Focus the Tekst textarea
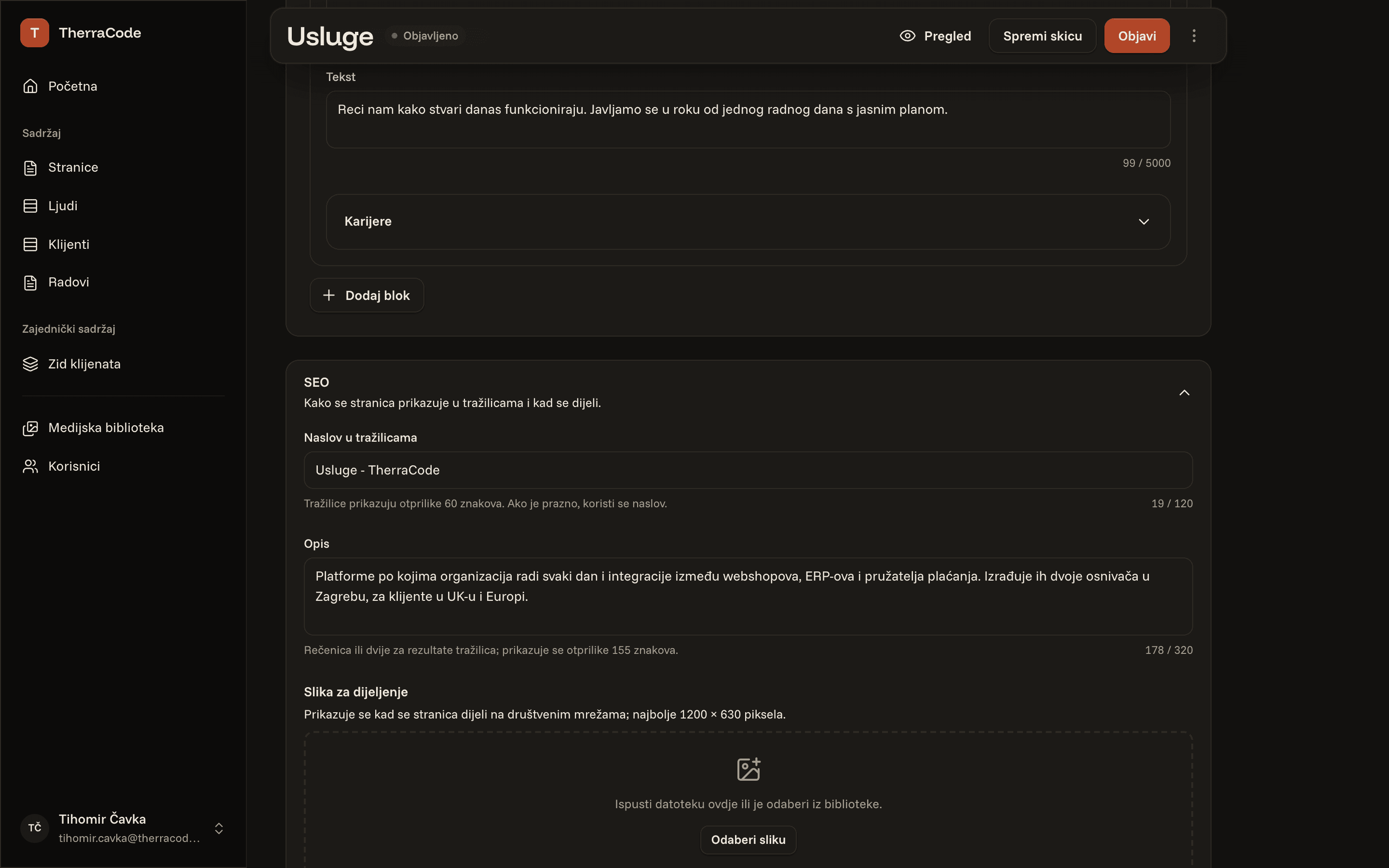The image size is (1389, 868). [748, 120]
